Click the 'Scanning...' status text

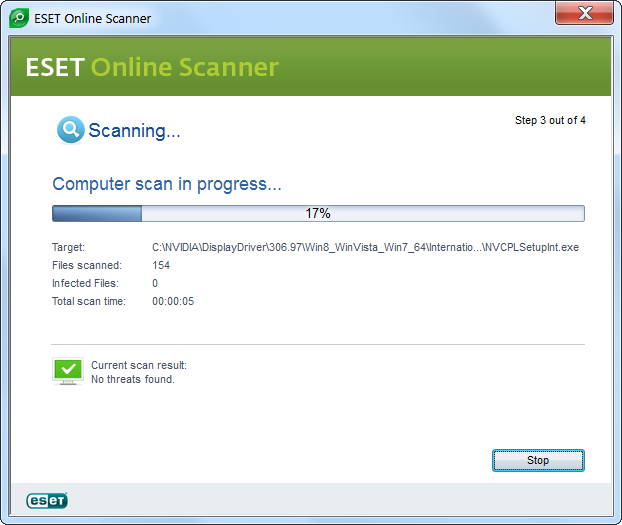134,131
